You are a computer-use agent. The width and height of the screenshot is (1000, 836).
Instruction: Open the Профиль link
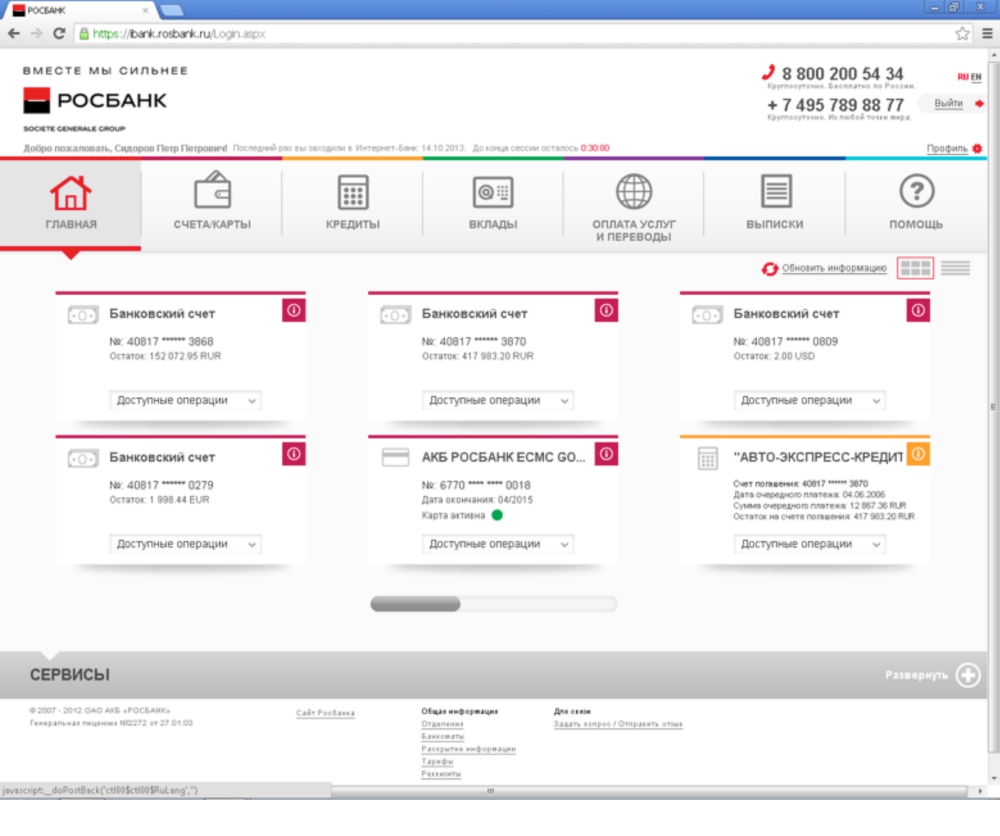click(947, 149)
